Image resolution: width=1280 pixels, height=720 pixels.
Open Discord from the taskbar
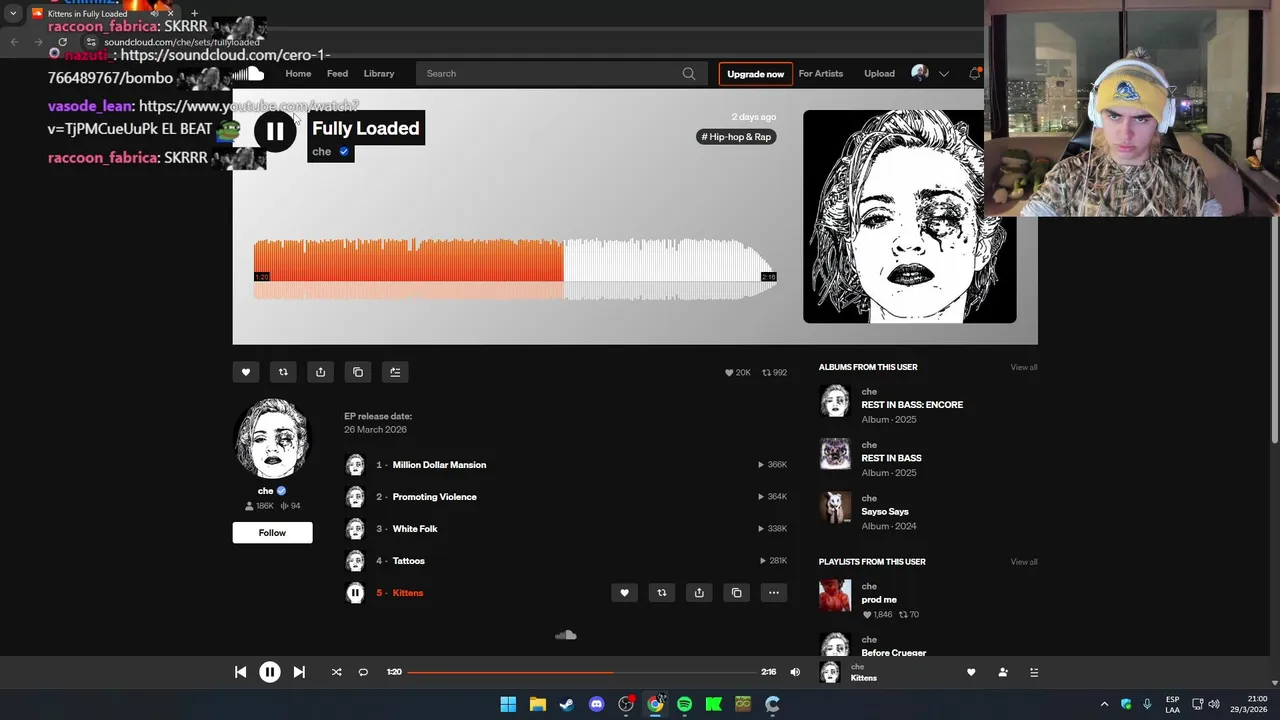coord(597,704)
